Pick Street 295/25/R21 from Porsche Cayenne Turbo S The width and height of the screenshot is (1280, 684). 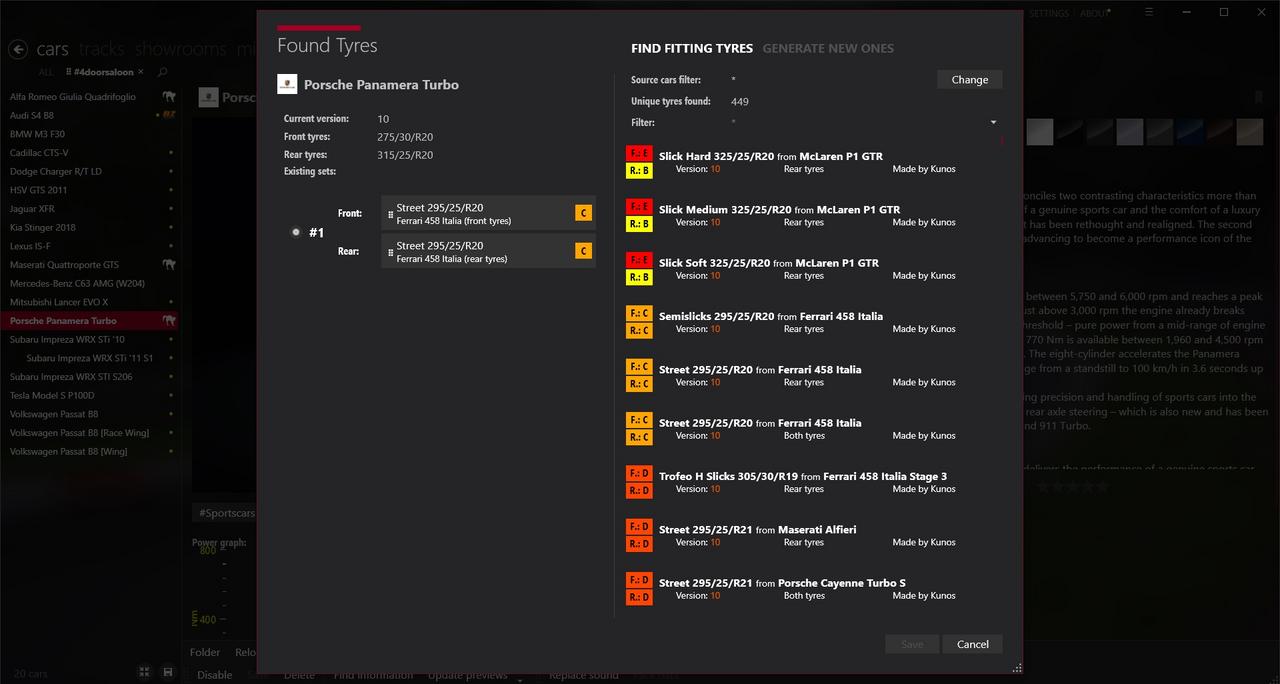782,583
